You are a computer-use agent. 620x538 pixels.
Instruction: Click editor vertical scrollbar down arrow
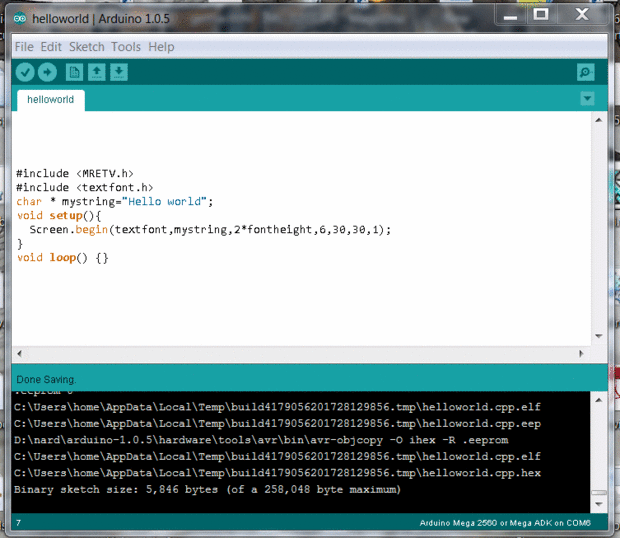pyautogui.click(x=599, y=336)
